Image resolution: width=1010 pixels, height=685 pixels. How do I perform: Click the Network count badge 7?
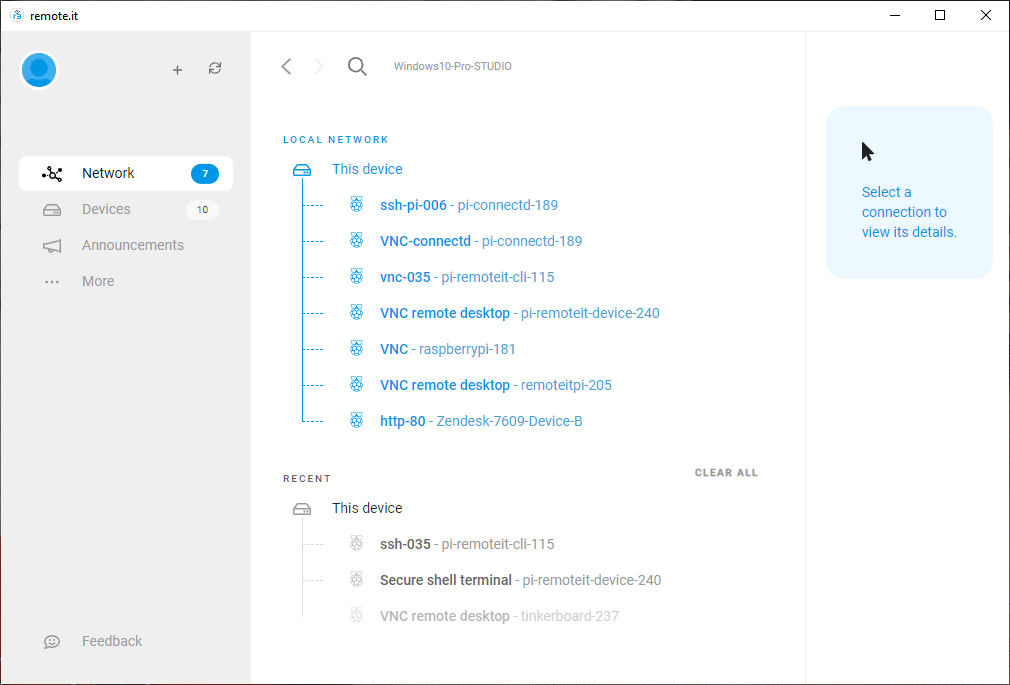[x=205, y=173]
